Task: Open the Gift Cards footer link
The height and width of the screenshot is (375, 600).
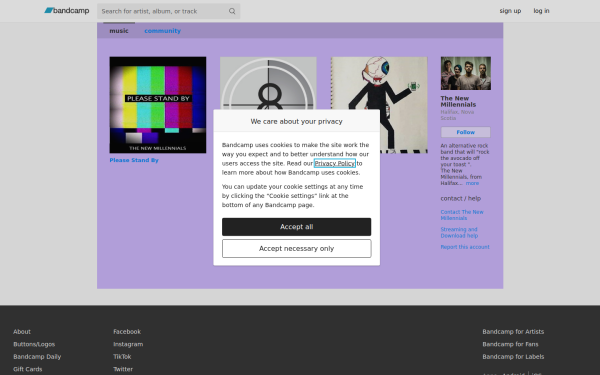Action: point(28,369)
